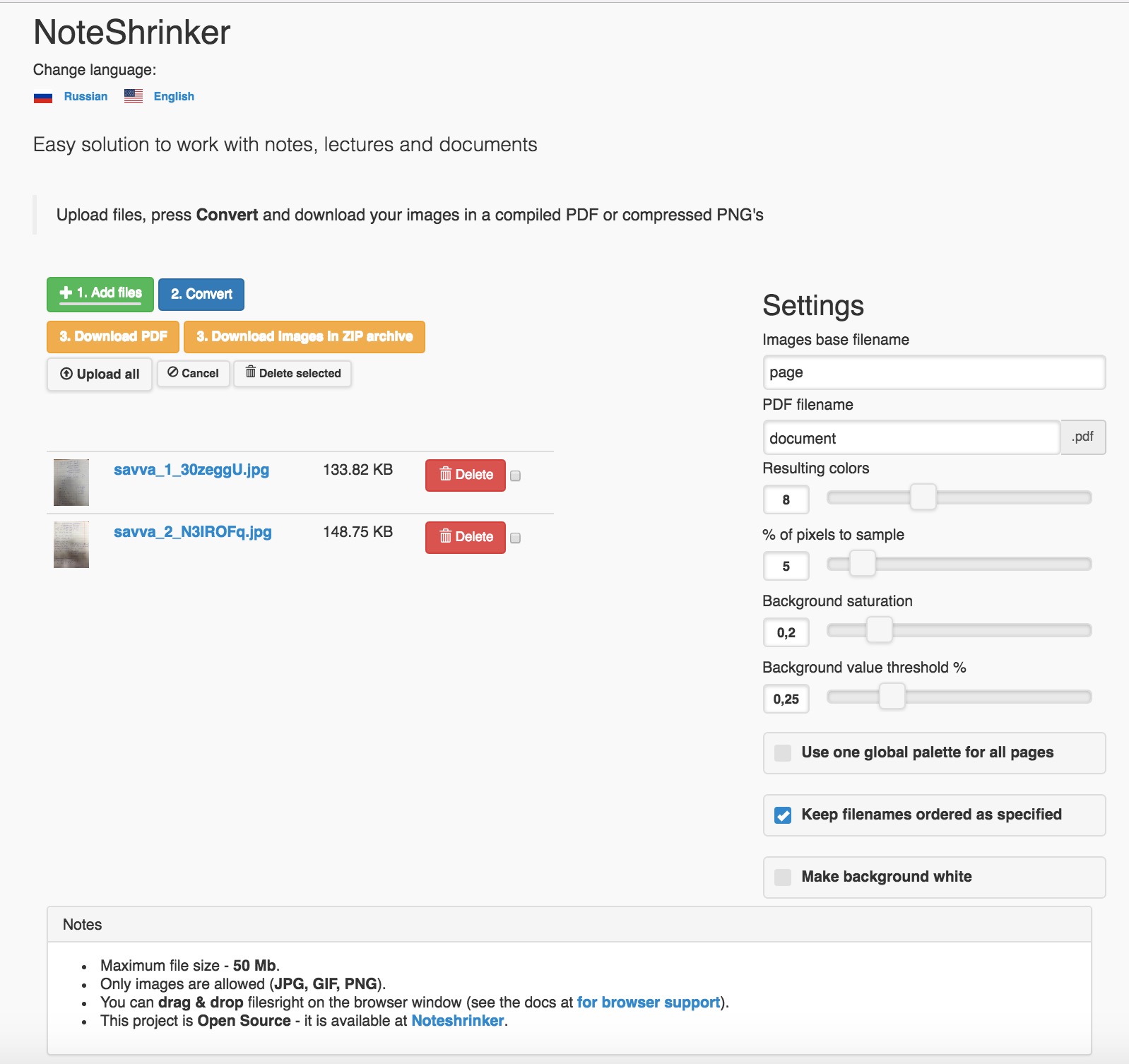Click the pixels to sample slider handle
The height and width of the screenshot is (1064, 1129).
(x=862, y=564)
